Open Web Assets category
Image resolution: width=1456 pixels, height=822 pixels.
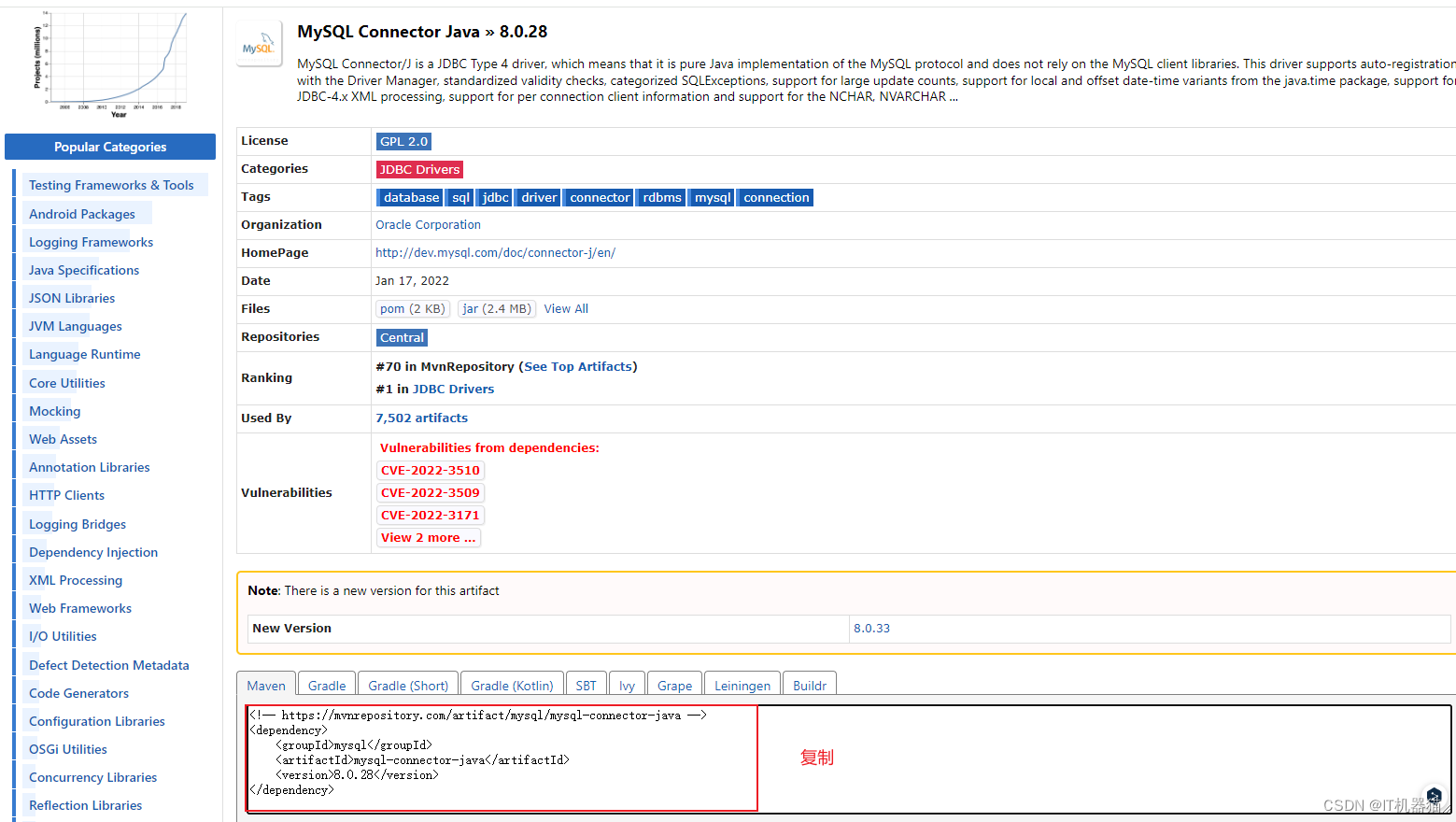(x=63, y=439)
